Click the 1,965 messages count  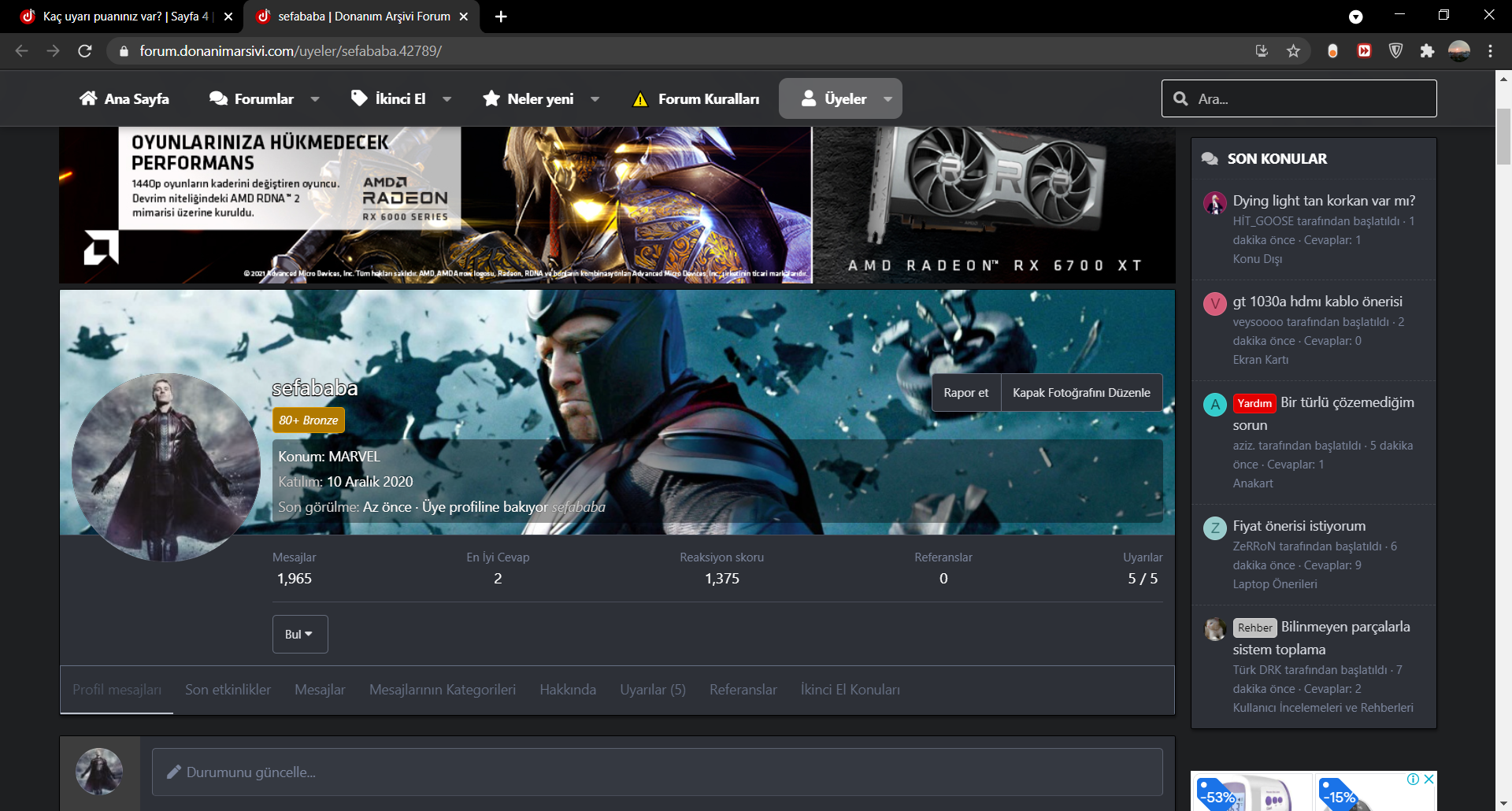(295, 579)
